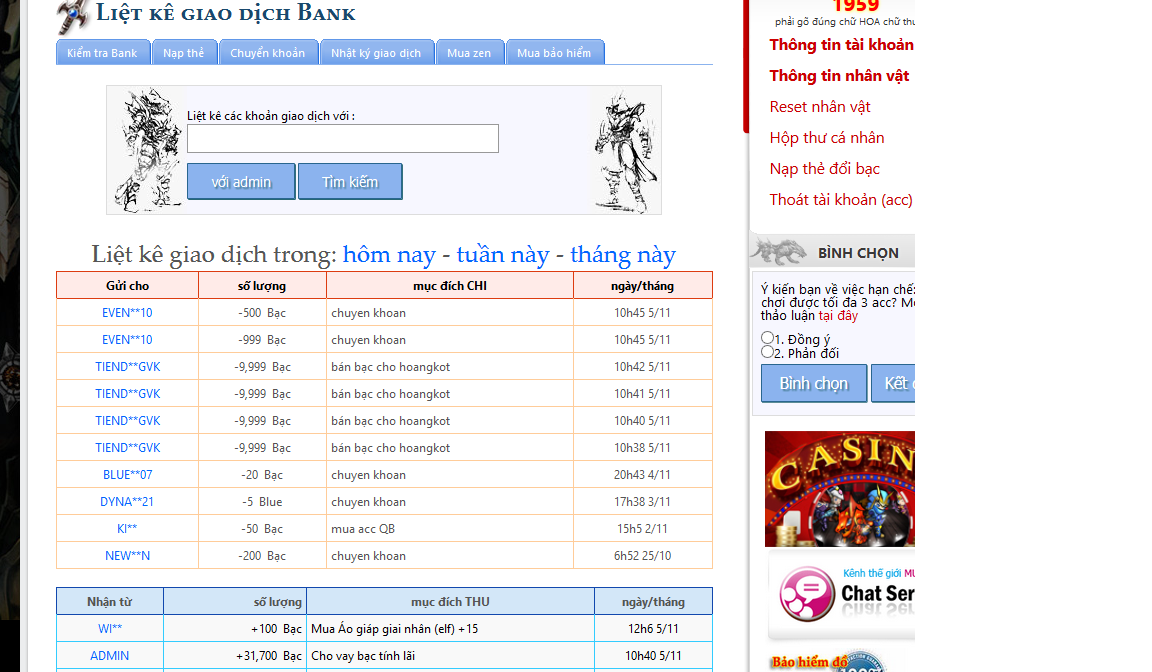The image size is (1152, 672).
Task: Click the Nhận từ column header
Action: (109, 602)
